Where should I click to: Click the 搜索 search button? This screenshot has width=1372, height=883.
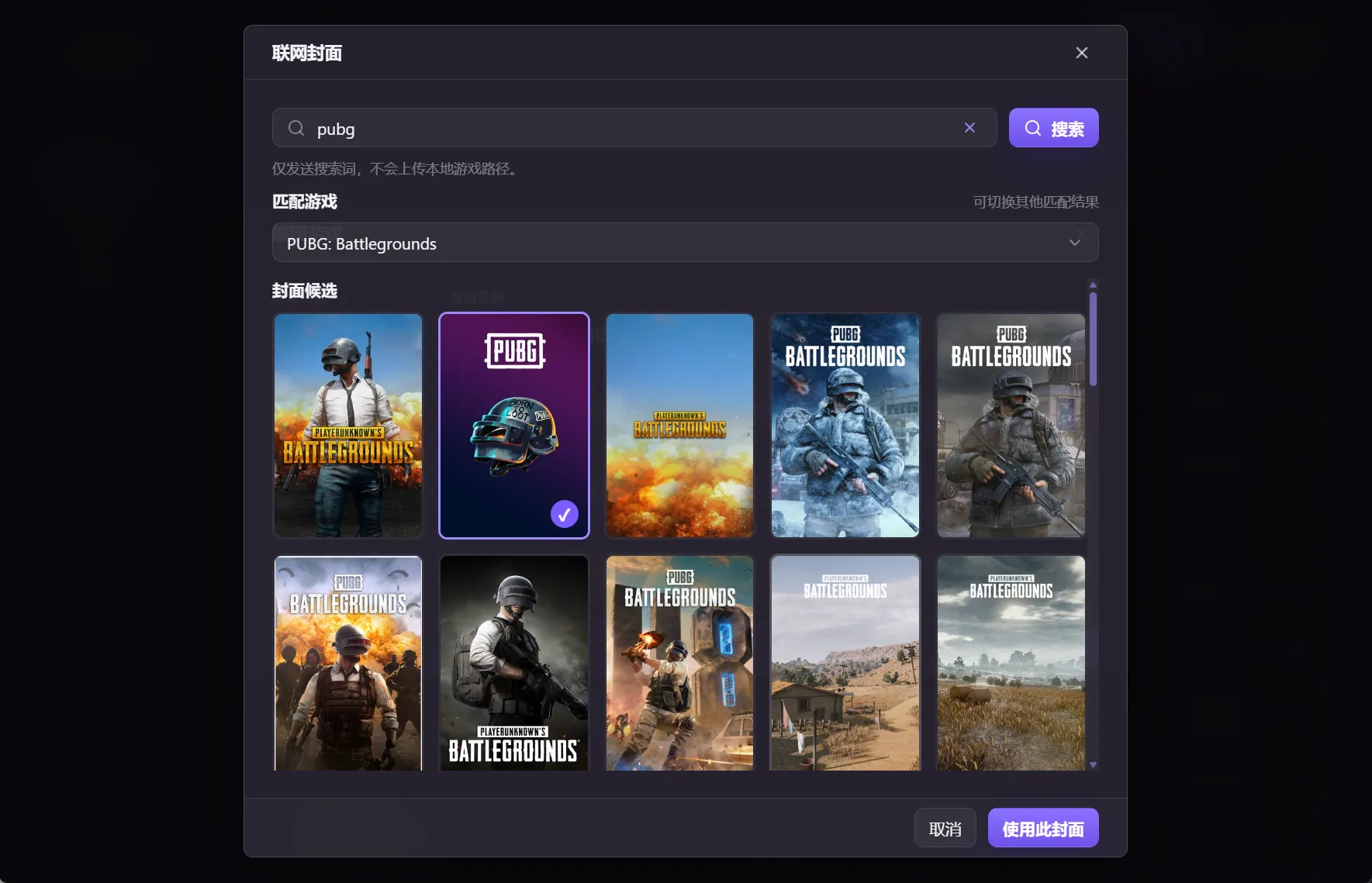tap(1053, 128)
